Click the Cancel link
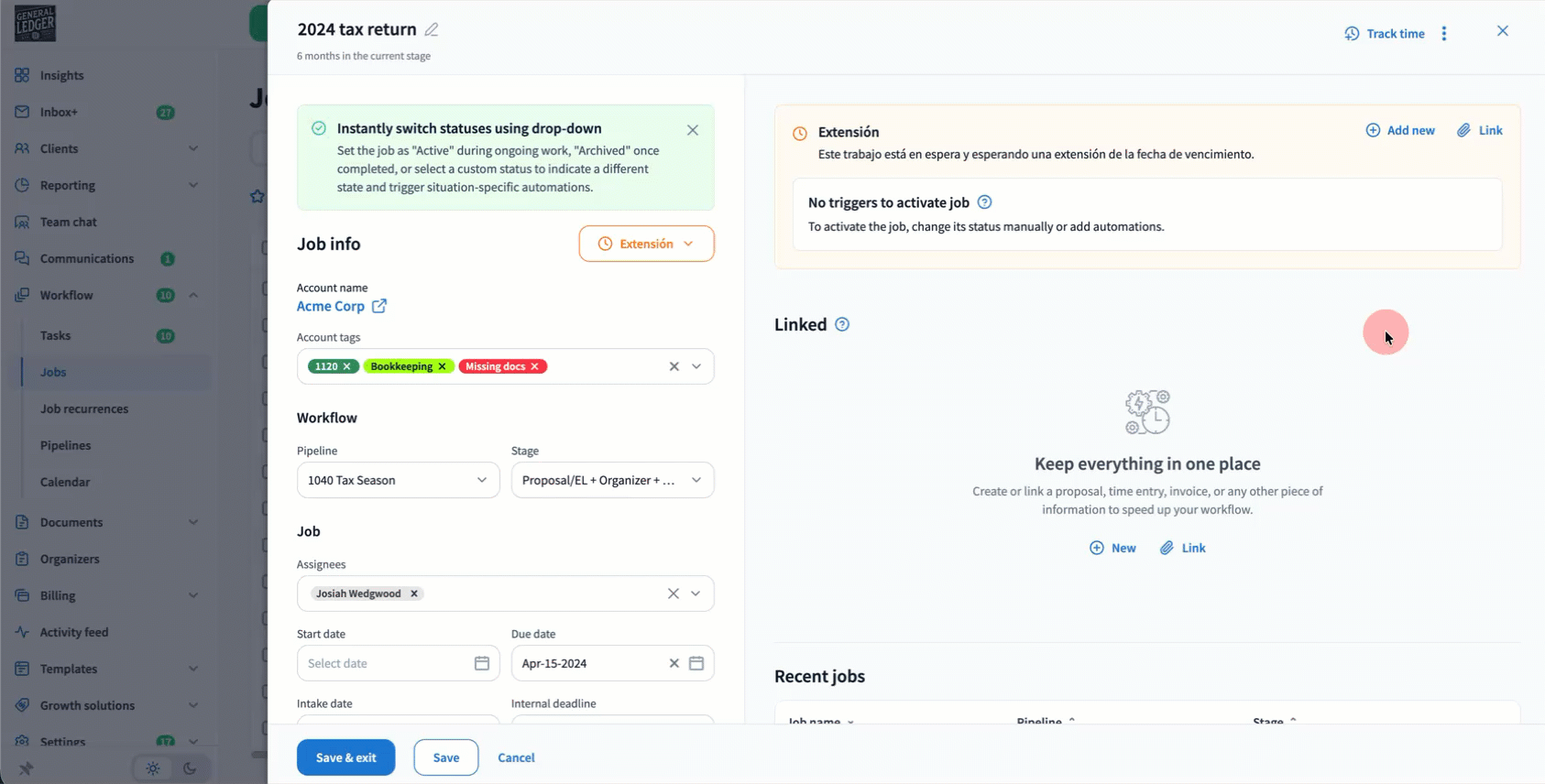The height and width of the screenshot is (784, 1545). 516,757
